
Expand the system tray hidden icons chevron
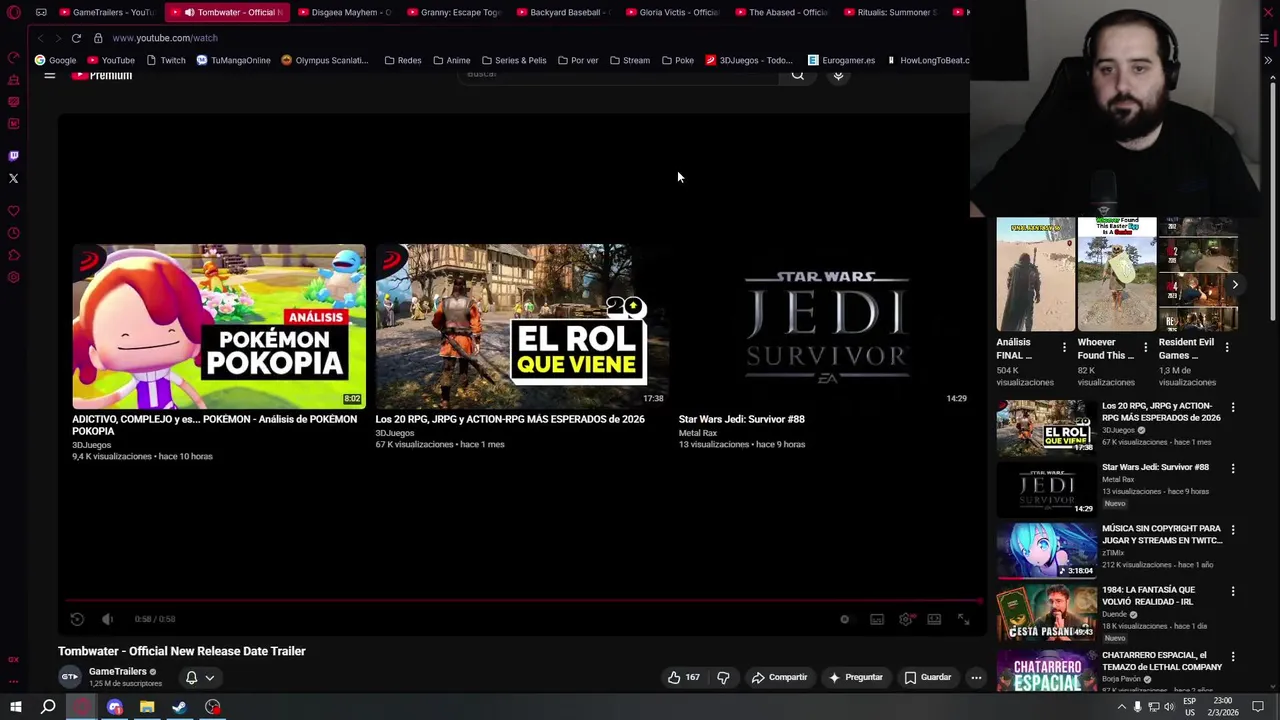(1121, 707)
